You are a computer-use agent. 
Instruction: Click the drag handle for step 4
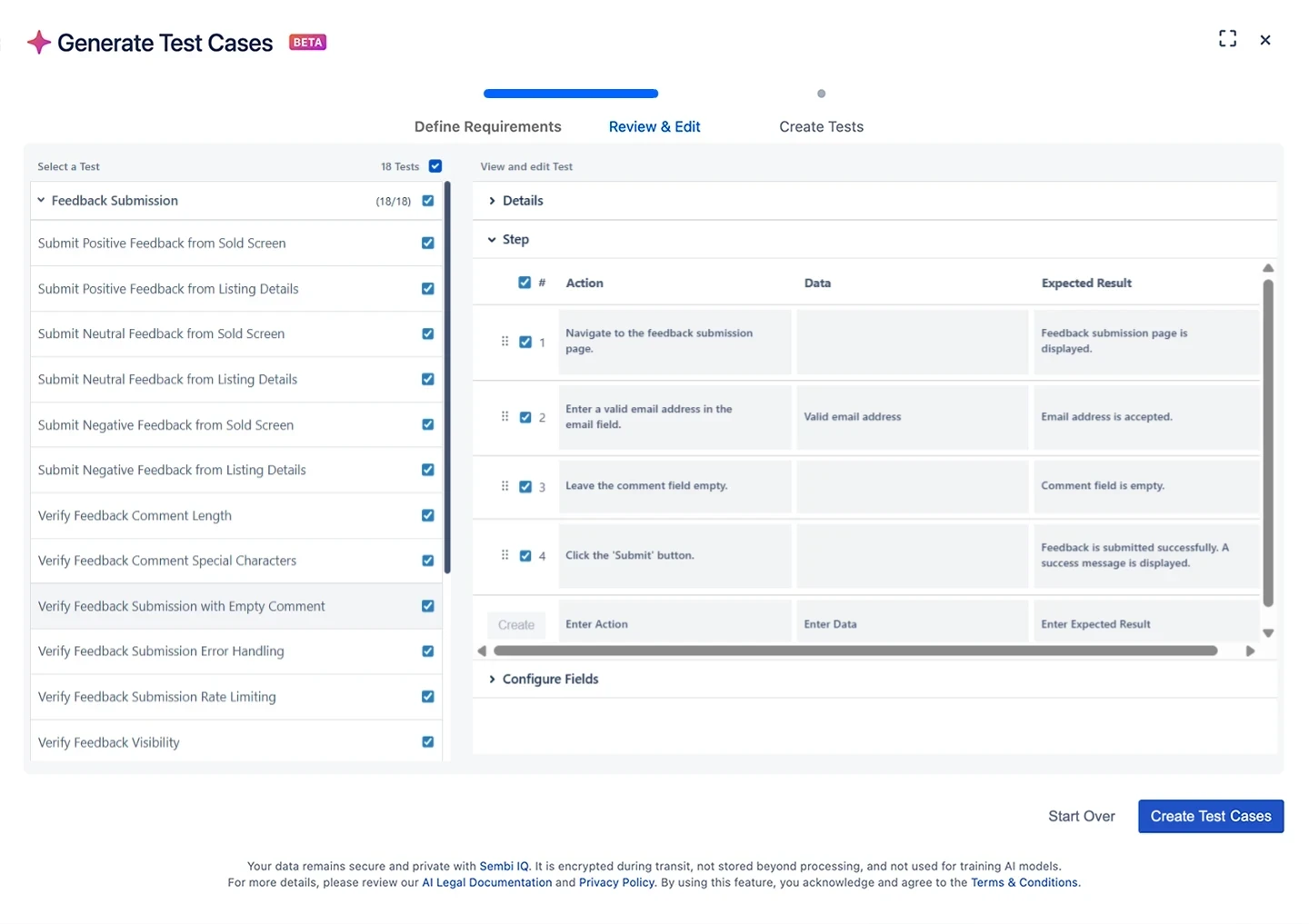point(505,555)
